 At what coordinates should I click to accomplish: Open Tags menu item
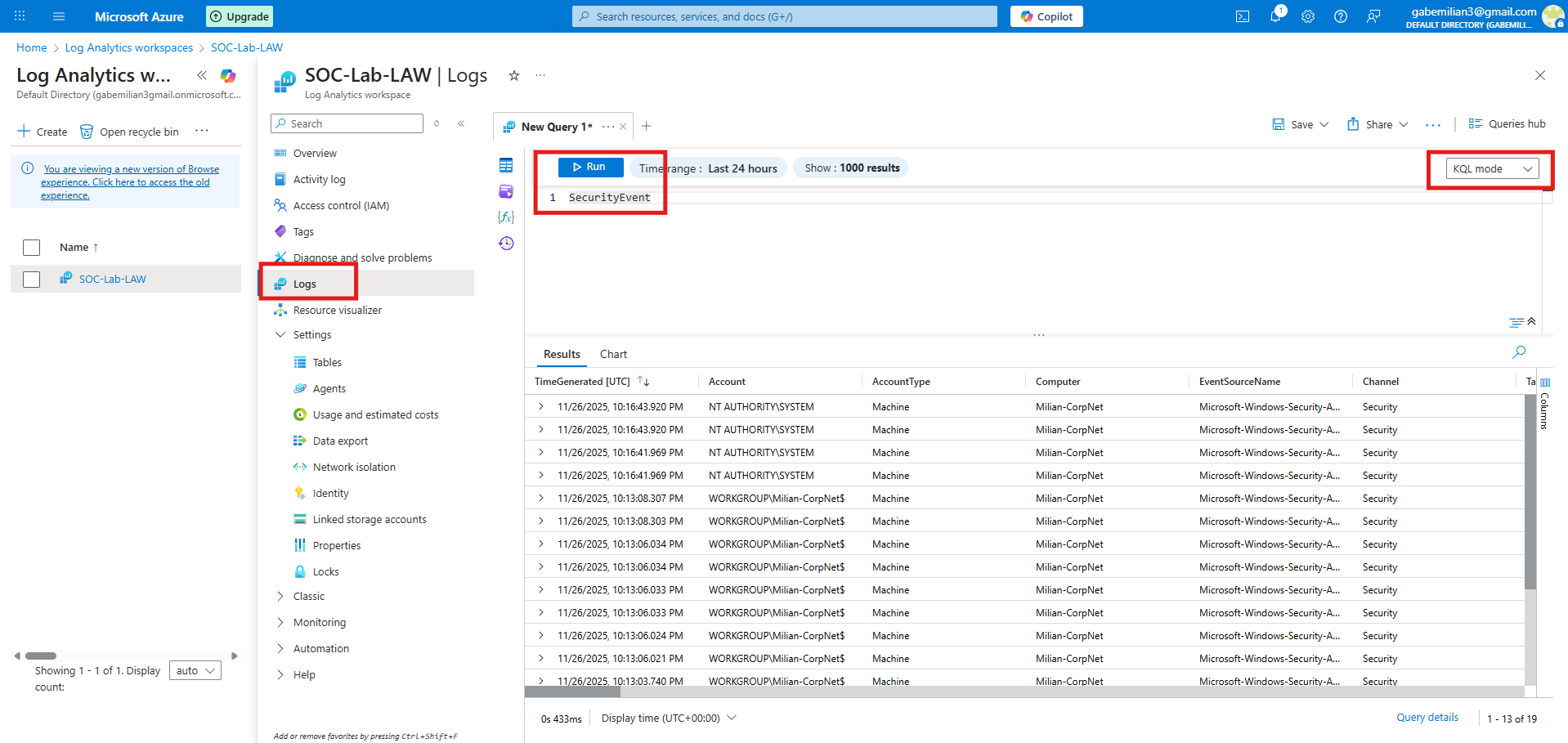coord(303,231)
